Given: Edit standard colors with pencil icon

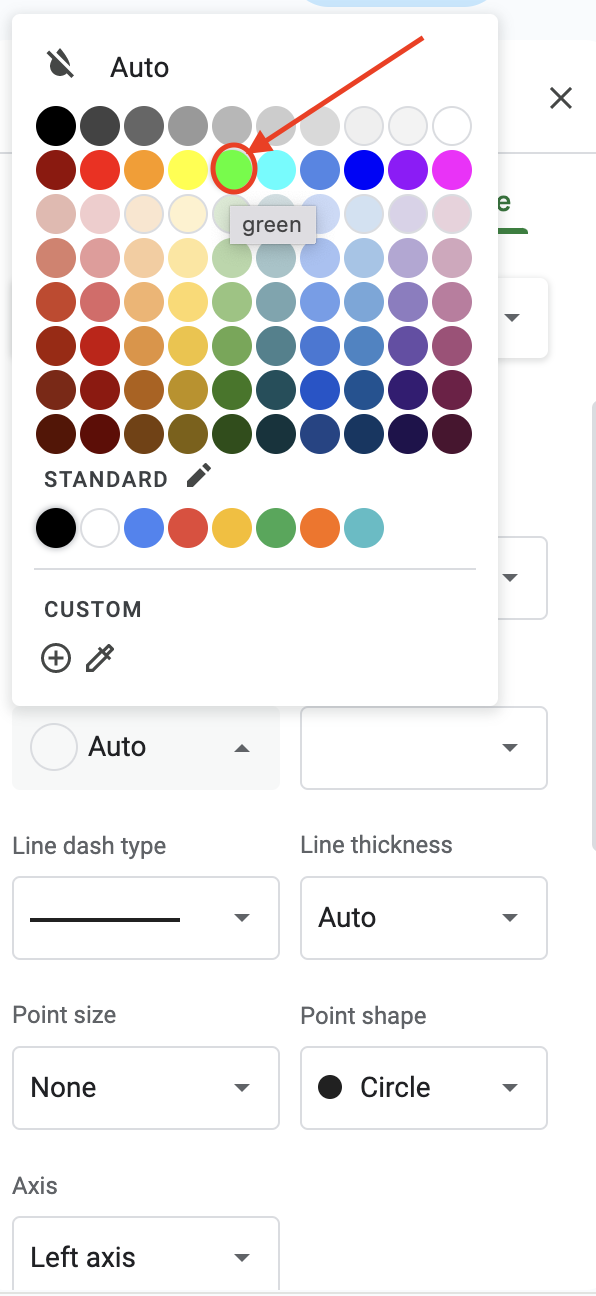Looking at the screenshot, I should click(199, 476).
